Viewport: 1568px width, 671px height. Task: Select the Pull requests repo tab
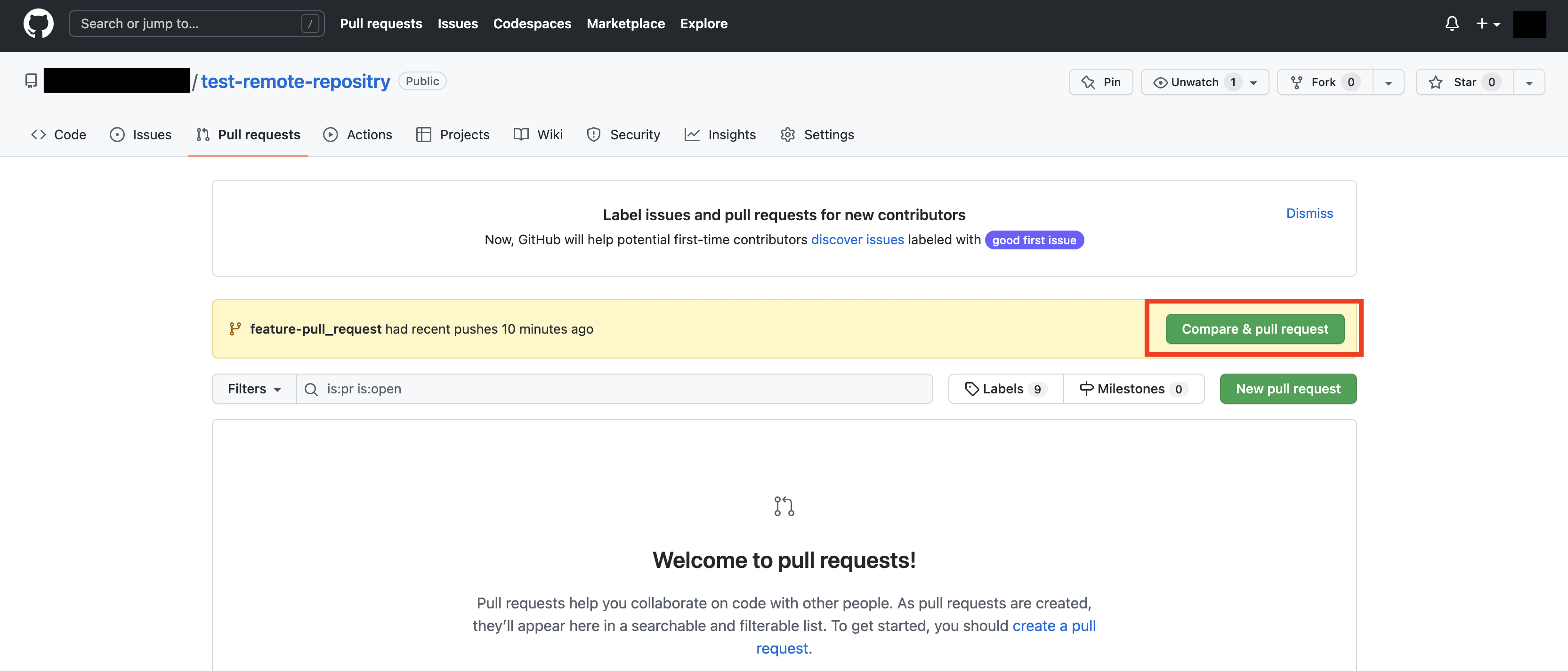(x=248, y=135)
